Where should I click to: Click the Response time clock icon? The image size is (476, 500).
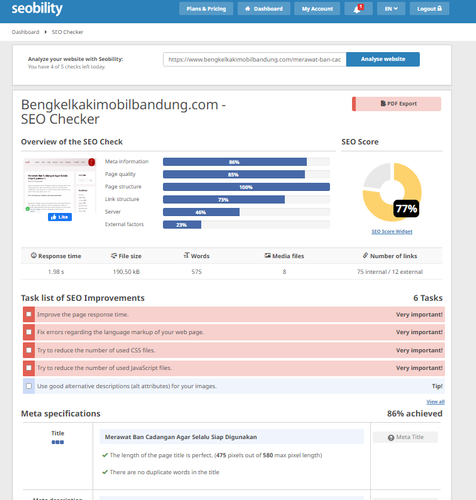[34, 255]
